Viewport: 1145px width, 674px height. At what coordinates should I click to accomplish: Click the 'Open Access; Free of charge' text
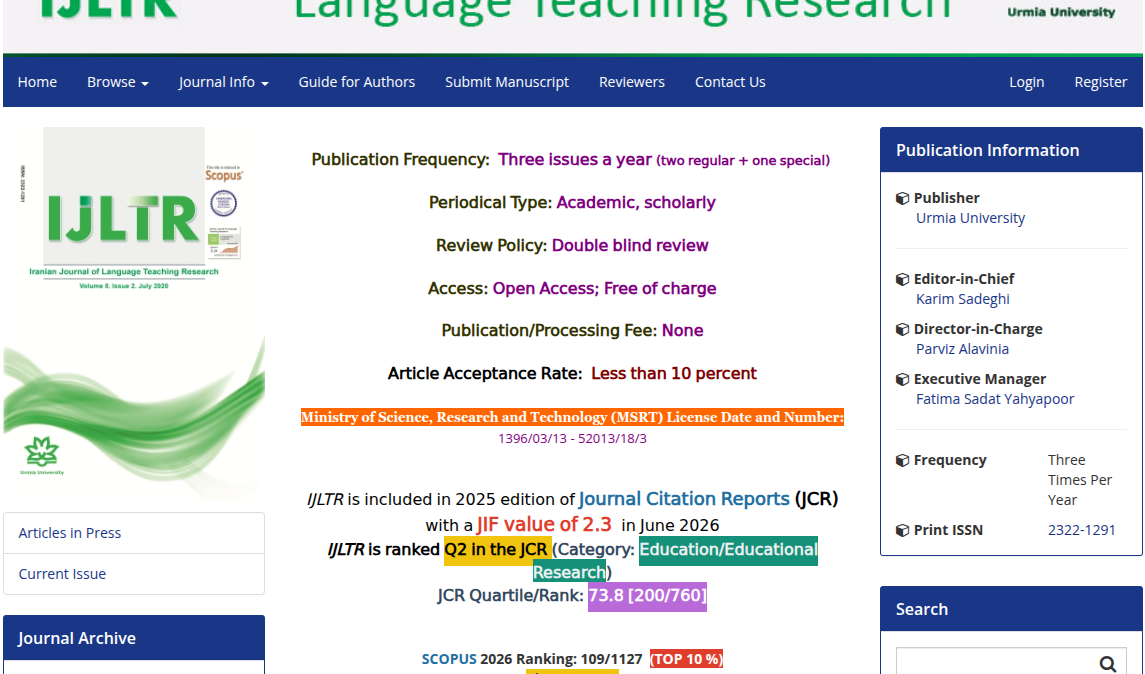[605, 288]
